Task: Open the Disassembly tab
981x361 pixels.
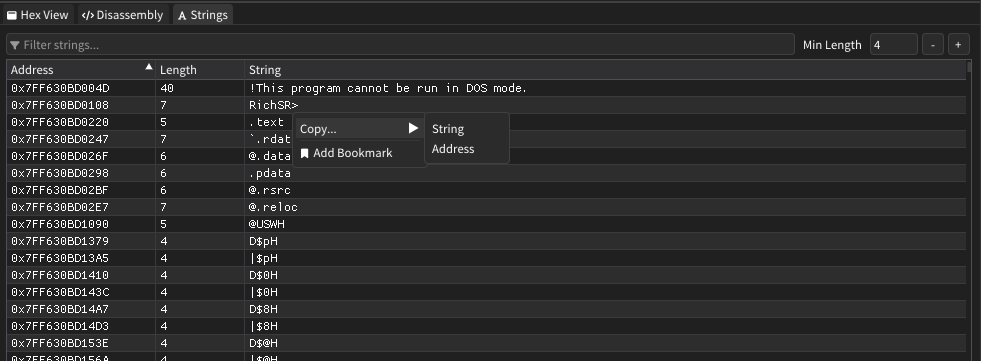Action: pyautogui.click(x=123, y=15)
